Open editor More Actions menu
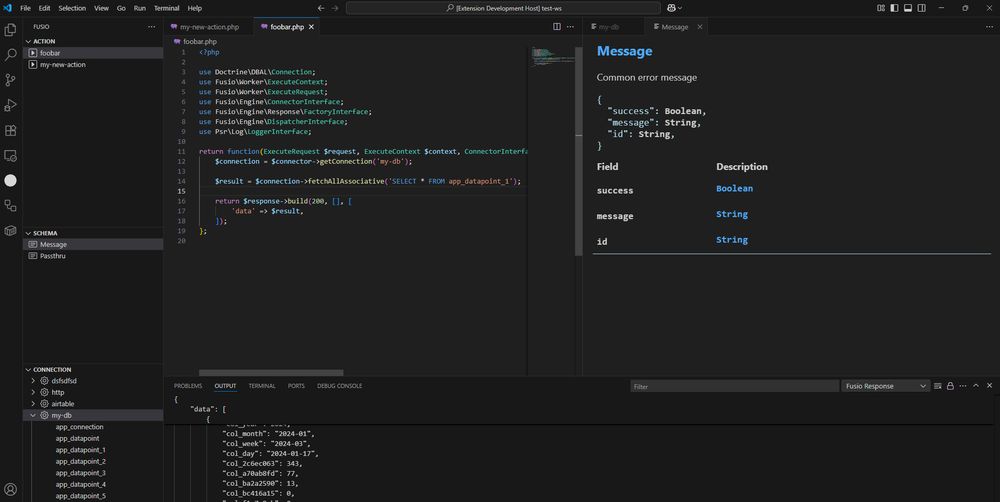 click(570, 27)
